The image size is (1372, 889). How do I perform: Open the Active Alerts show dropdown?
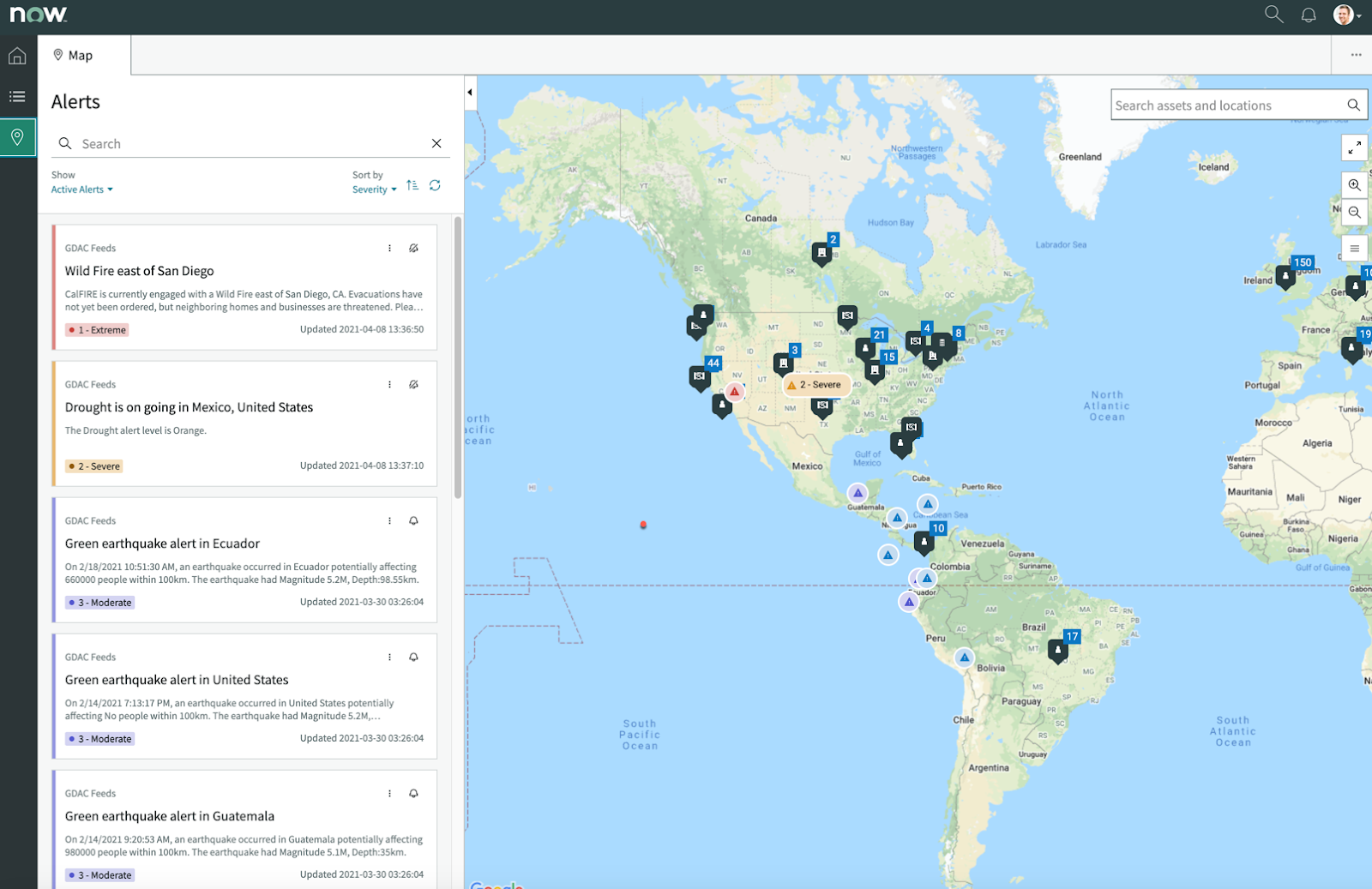[x=81, y=189]
